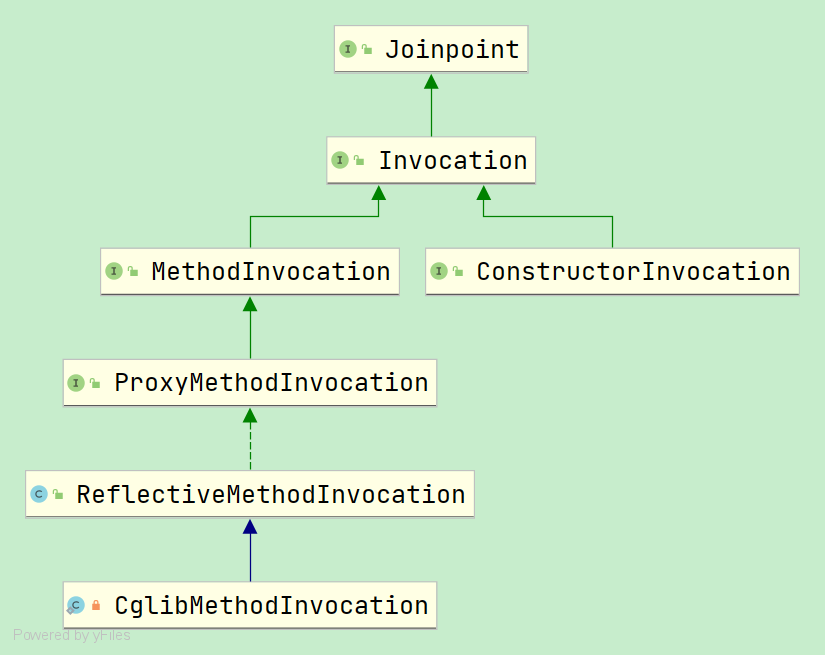Select the ProxyMethodInvocation node label

pyautogui.click(x=271, y=383)
